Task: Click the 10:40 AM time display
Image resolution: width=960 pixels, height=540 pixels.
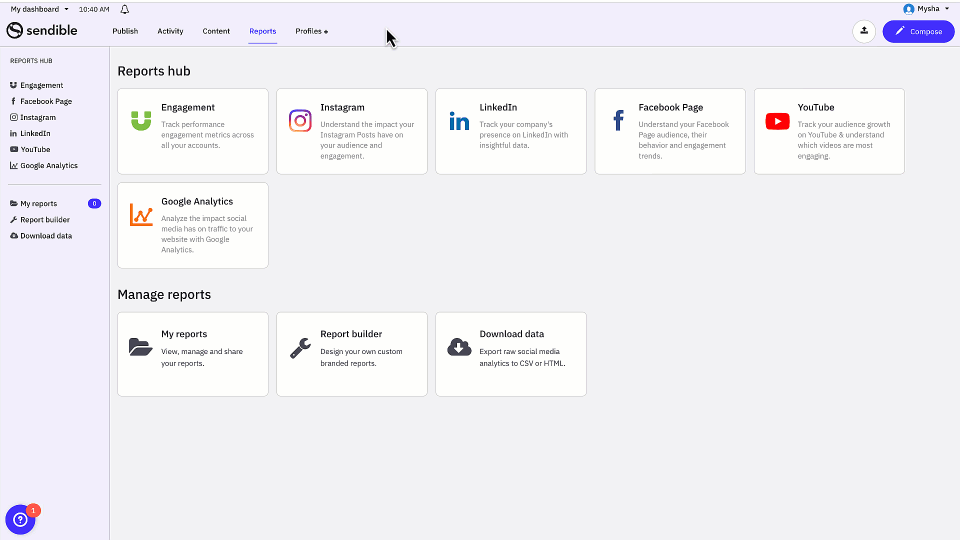Action: 94,9
